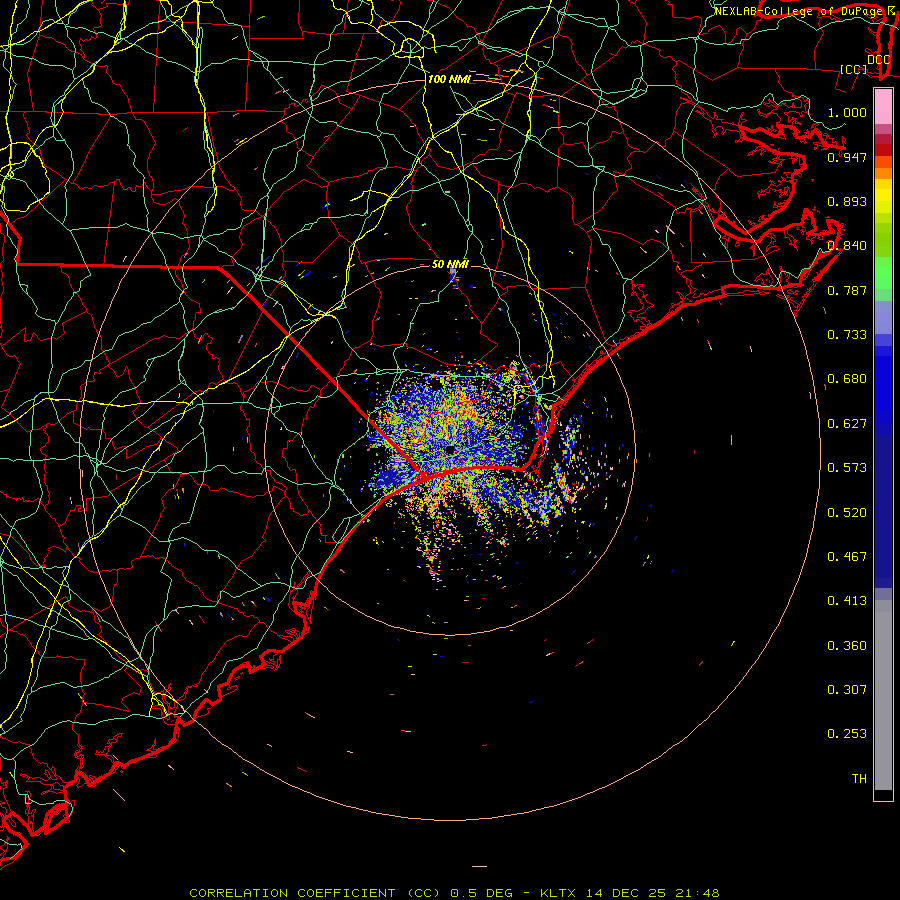Screen dimensions: 900x900
Task: Click the 100 NMI range ring label
Action: [449, 79]
